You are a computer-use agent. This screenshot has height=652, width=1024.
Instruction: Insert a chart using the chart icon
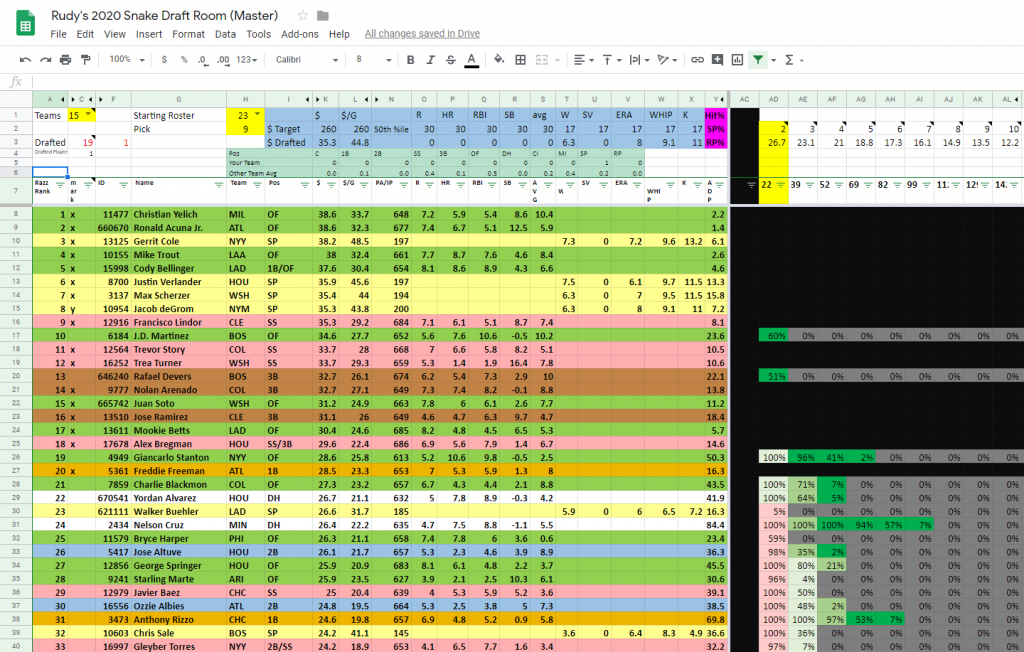pos(737,59)
